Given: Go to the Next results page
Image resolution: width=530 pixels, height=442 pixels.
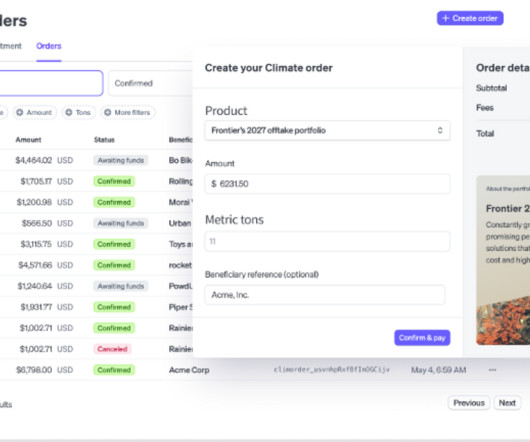Looking at the screenshot, I should (x=507, y=403).
